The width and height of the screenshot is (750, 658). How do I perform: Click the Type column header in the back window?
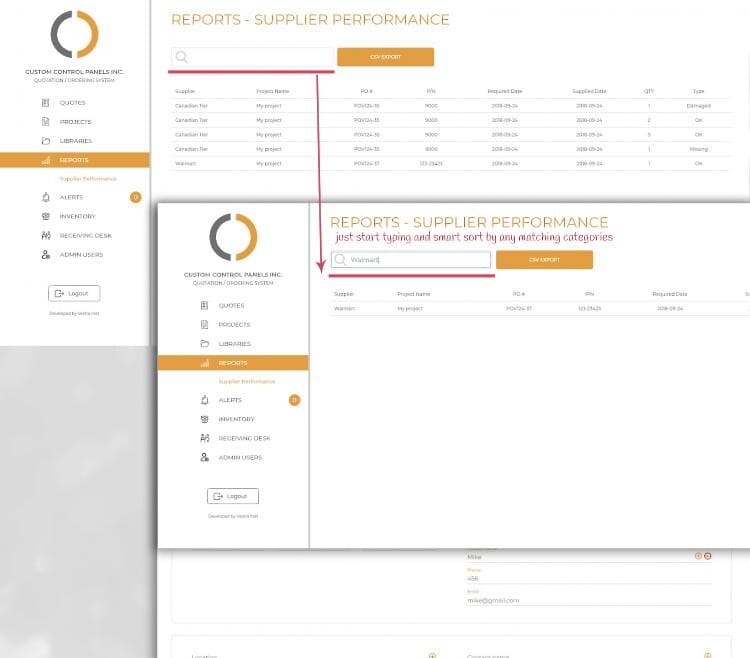(x=698, y=91)
